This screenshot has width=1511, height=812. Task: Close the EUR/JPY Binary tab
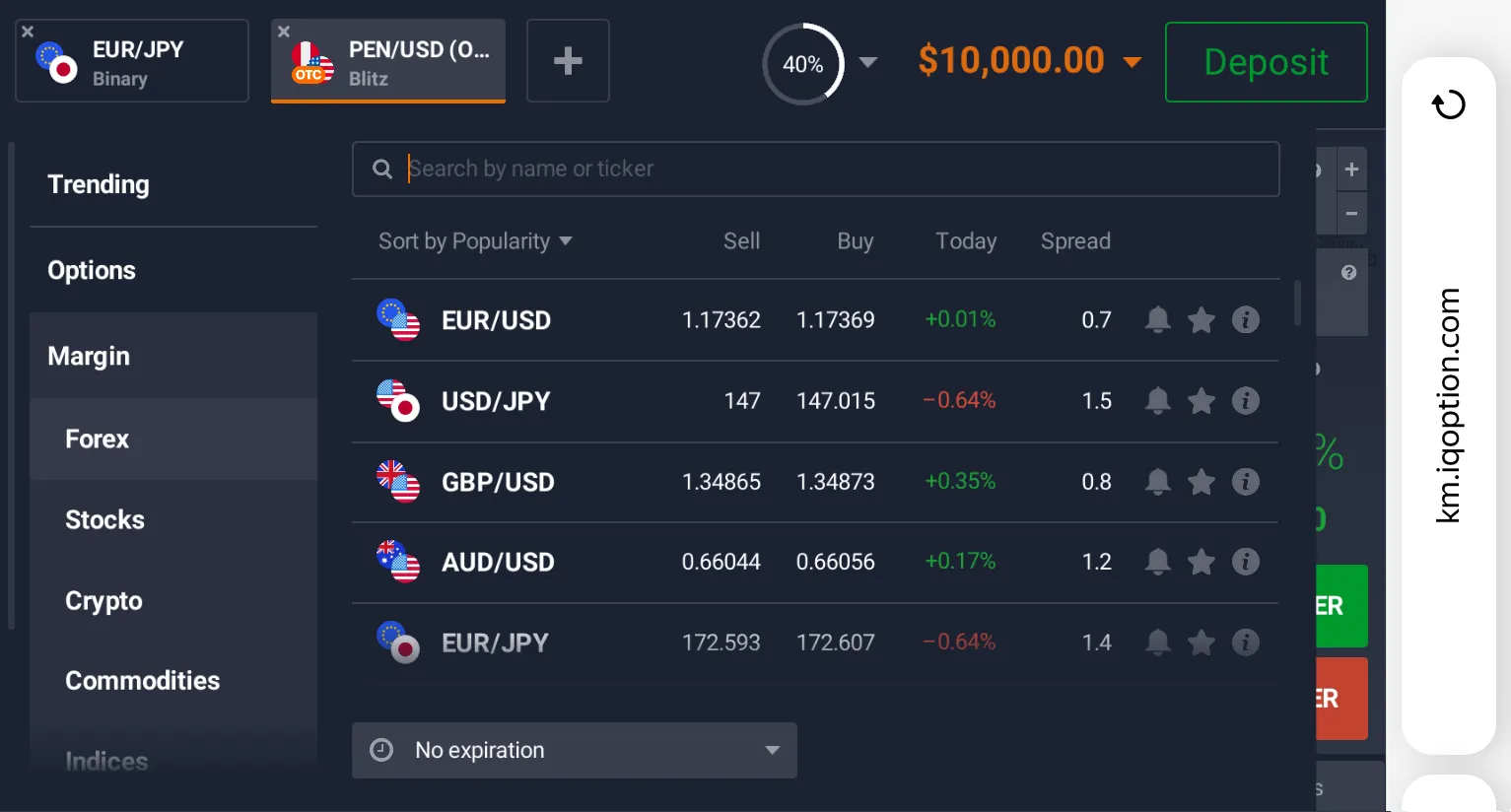(x=28, y=32)
